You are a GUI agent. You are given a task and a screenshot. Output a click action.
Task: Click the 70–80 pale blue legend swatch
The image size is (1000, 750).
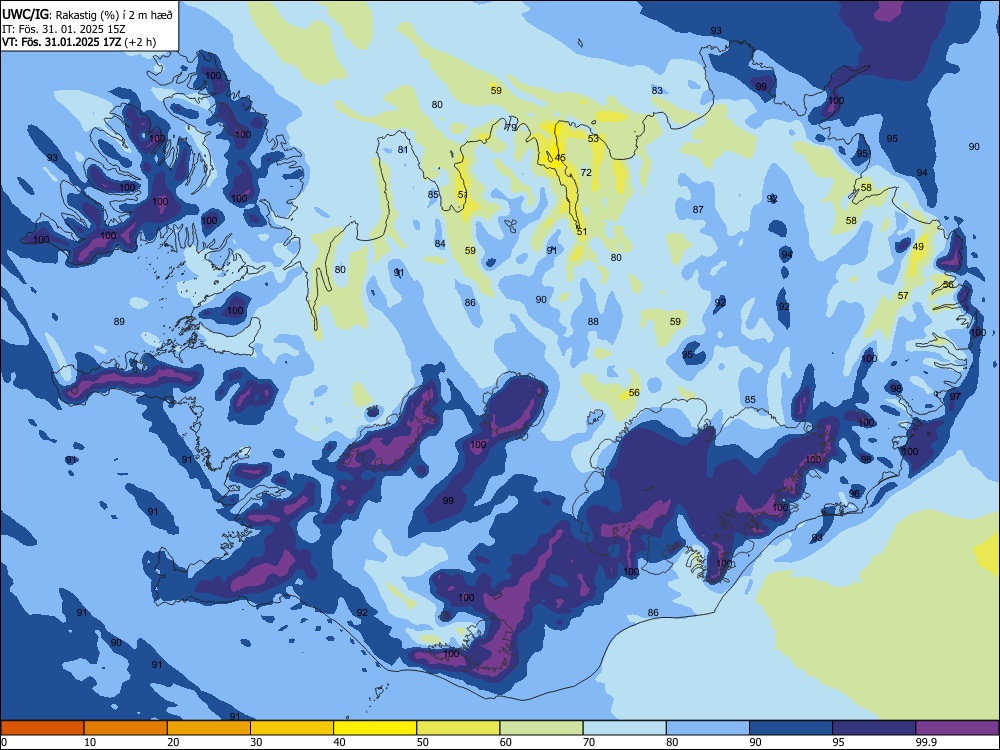click(624, 728)
